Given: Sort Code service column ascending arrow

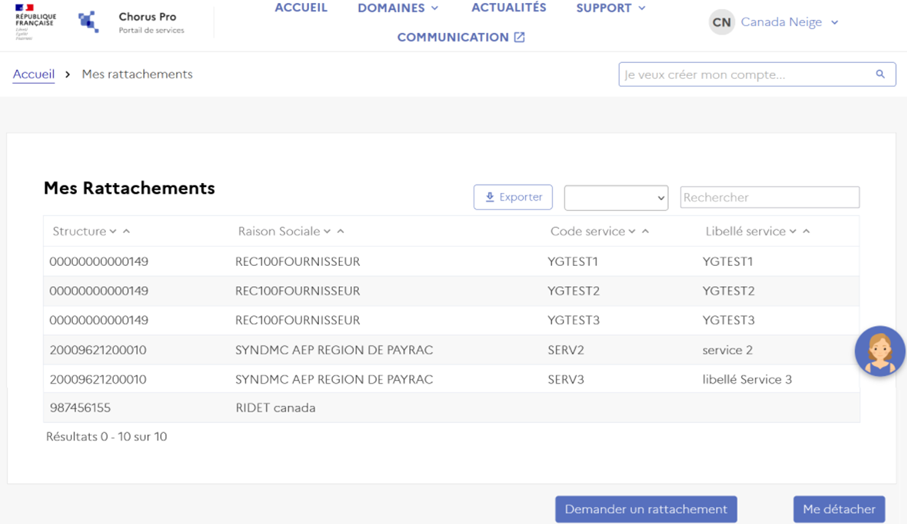Looking at the screenshot, I should tap(646, 231).
